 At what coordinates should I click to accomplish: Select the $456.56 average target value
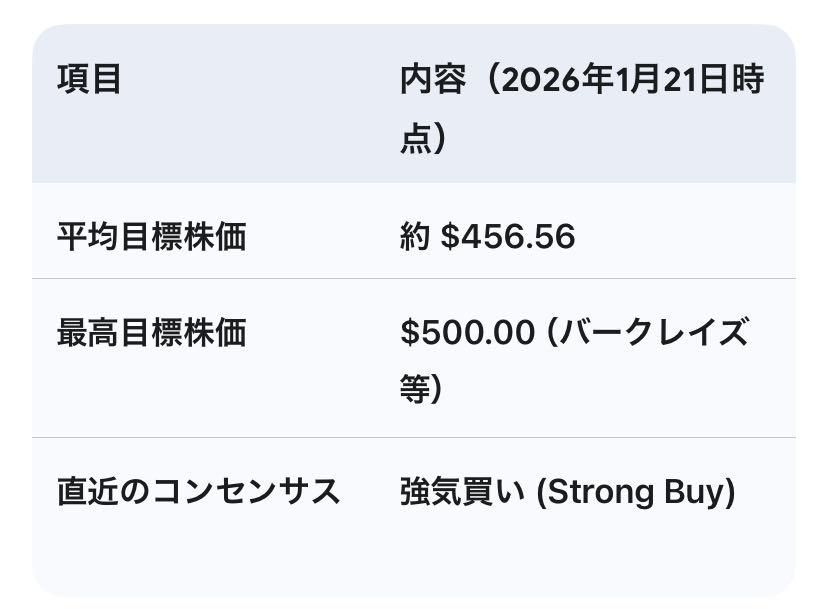click(x=507, y=237)
